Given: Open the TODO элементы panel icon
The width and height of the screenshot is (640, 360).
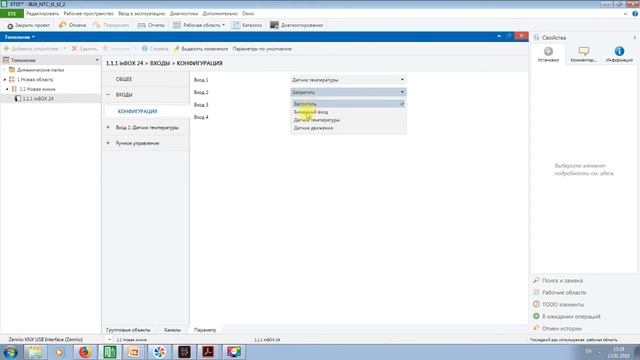Looking at the screenshot, I should click(x=536, y=304).
